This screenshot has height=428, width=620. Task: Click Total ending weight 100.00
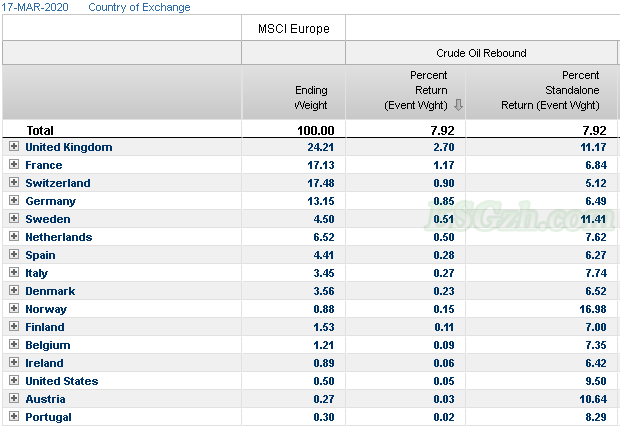(x=316, y=131)
